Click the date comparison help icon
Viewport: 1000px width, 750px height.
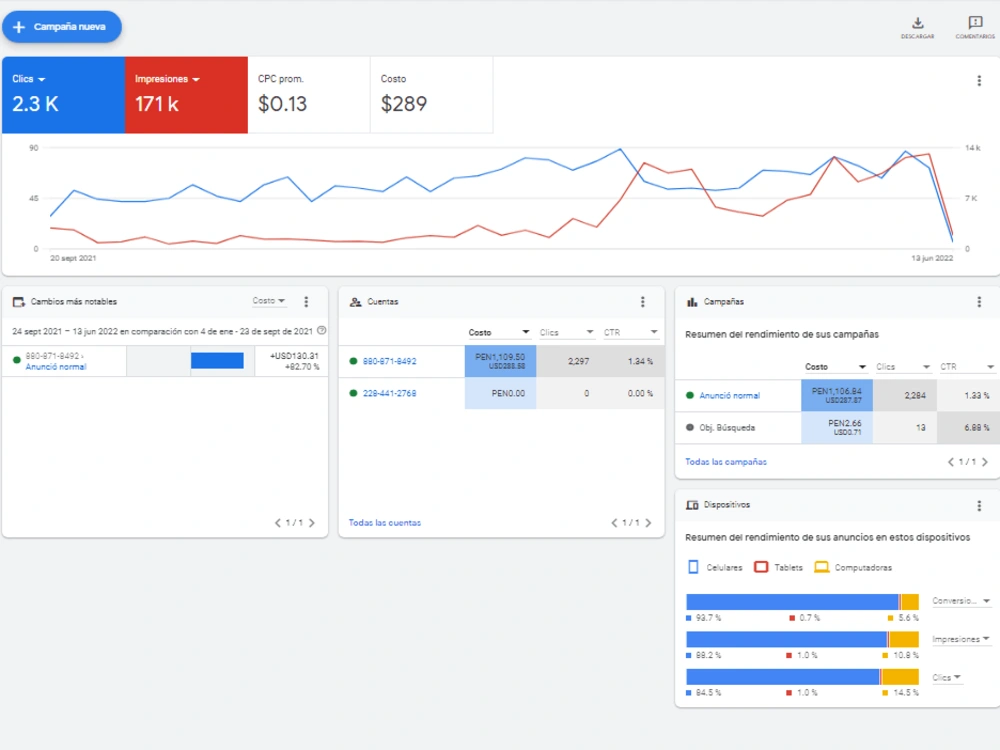pos(321,330)
